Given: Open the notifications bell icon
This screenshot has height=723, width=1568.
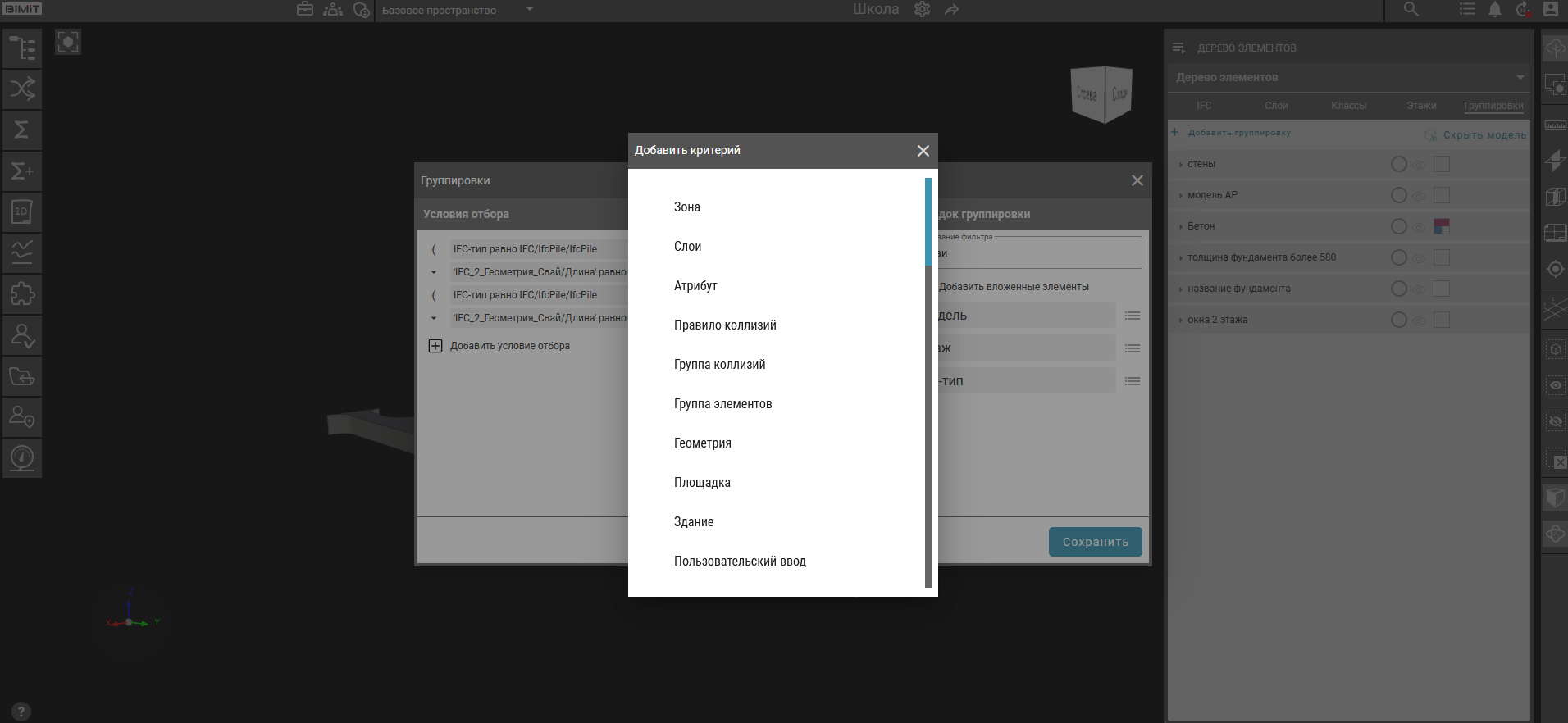Looking at the screenshot, I should (x=1495, y=10).
